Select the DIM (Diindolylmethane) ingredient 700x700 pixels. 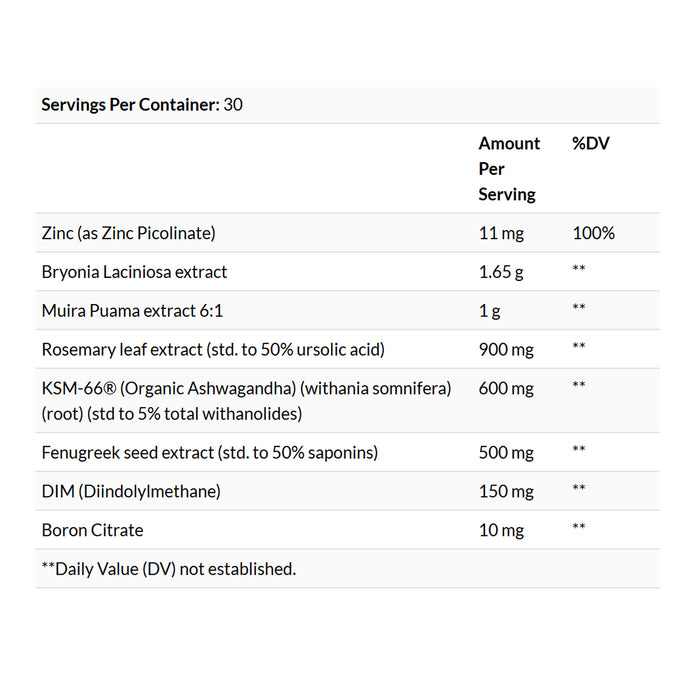pos(131,492)
